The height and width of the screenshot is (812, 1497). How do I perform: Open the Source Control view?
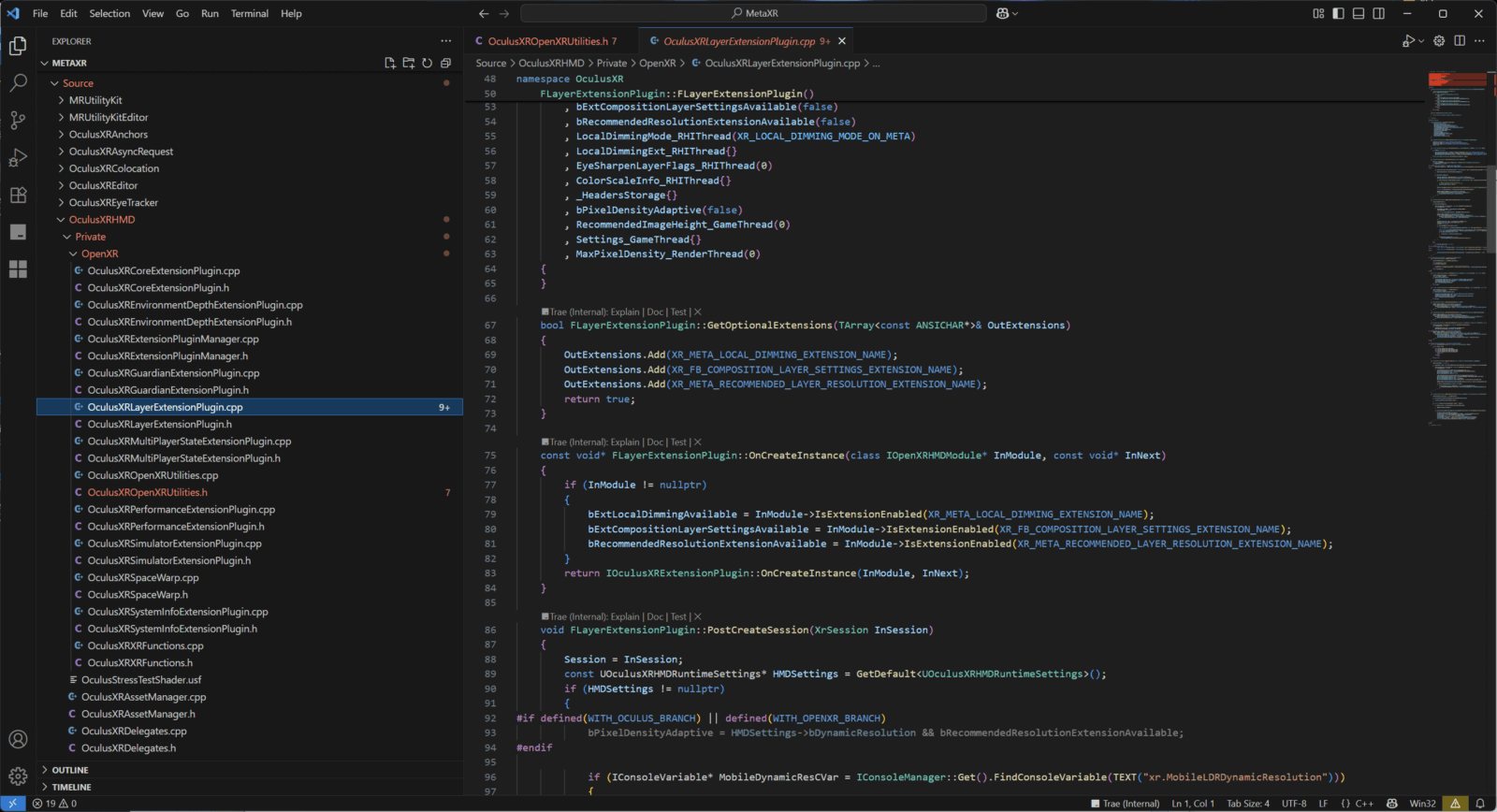[18, 121]
